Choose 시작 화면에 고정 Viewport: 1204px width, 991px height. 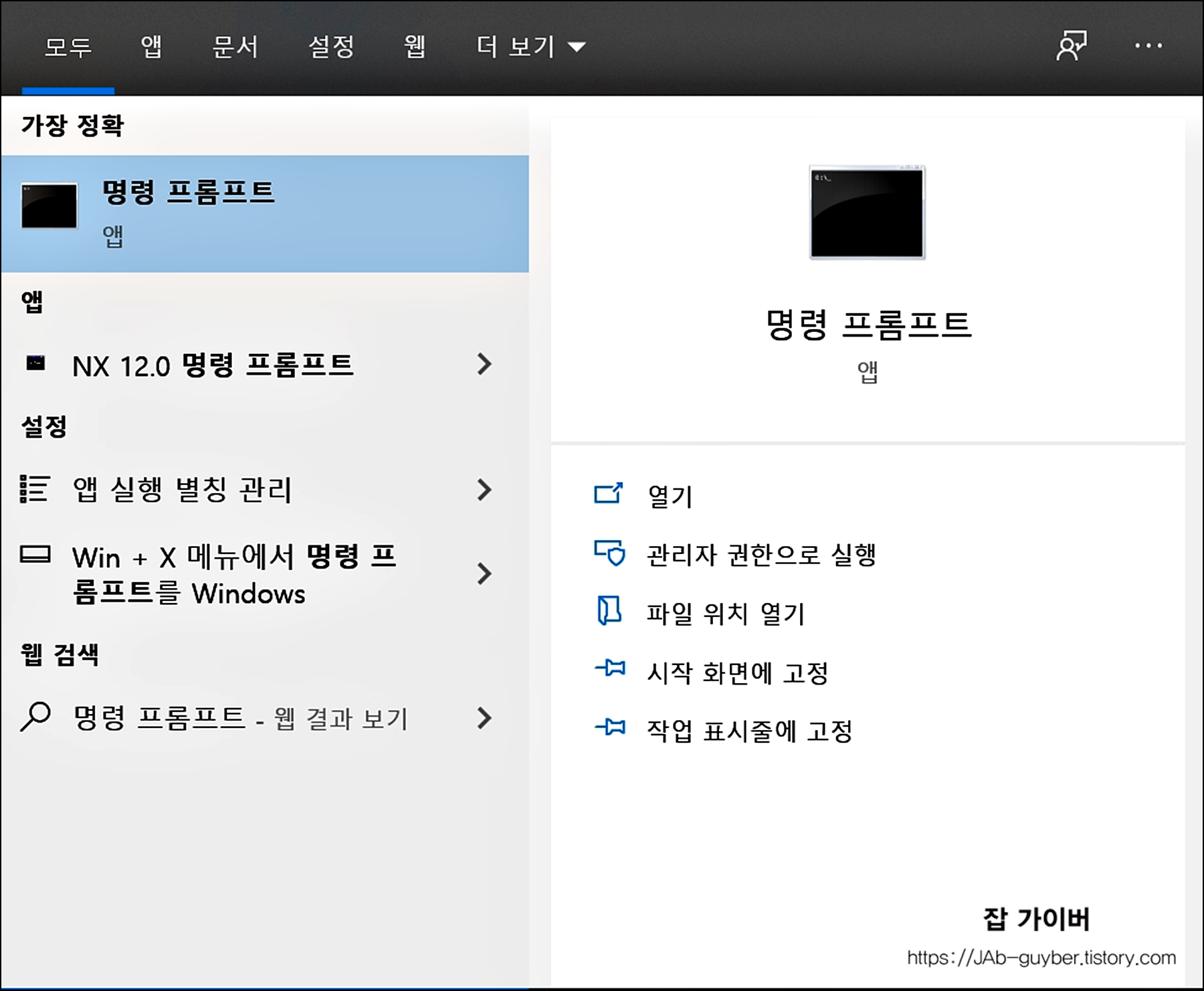(x=737, y=672)
